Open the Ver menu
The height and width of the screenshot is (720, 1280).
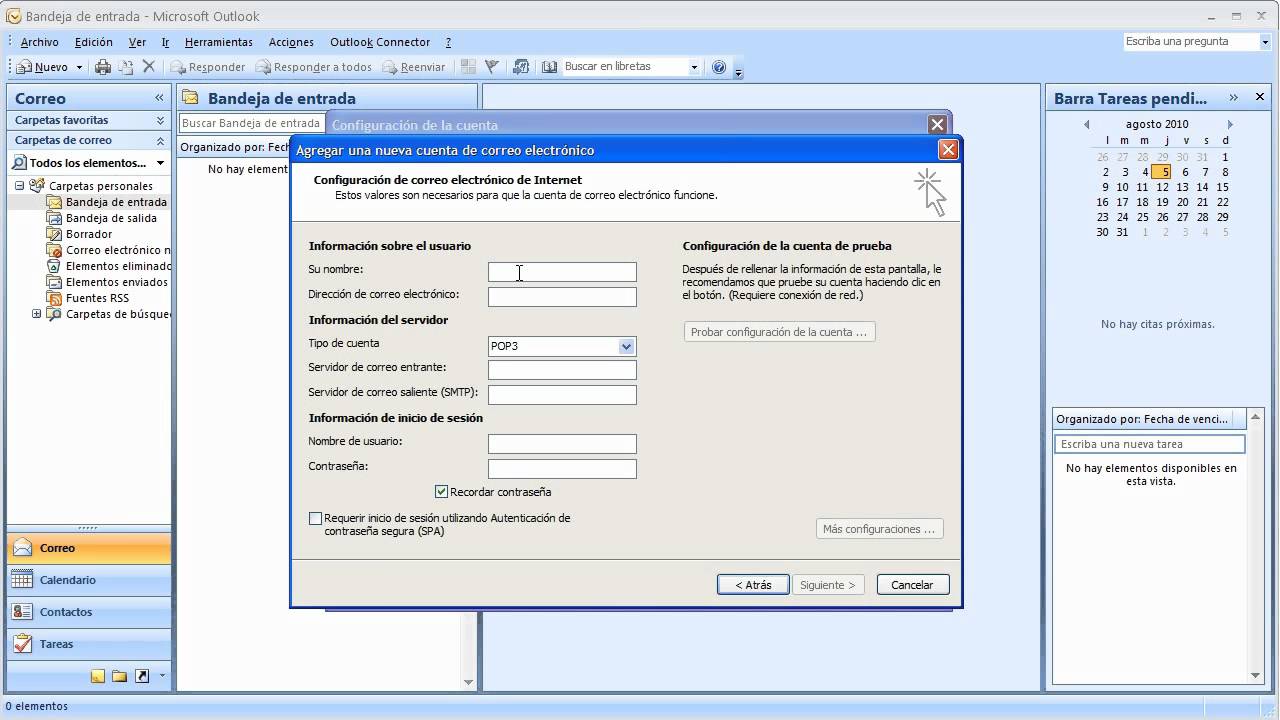pyautogui.click(x=137, y=42)
